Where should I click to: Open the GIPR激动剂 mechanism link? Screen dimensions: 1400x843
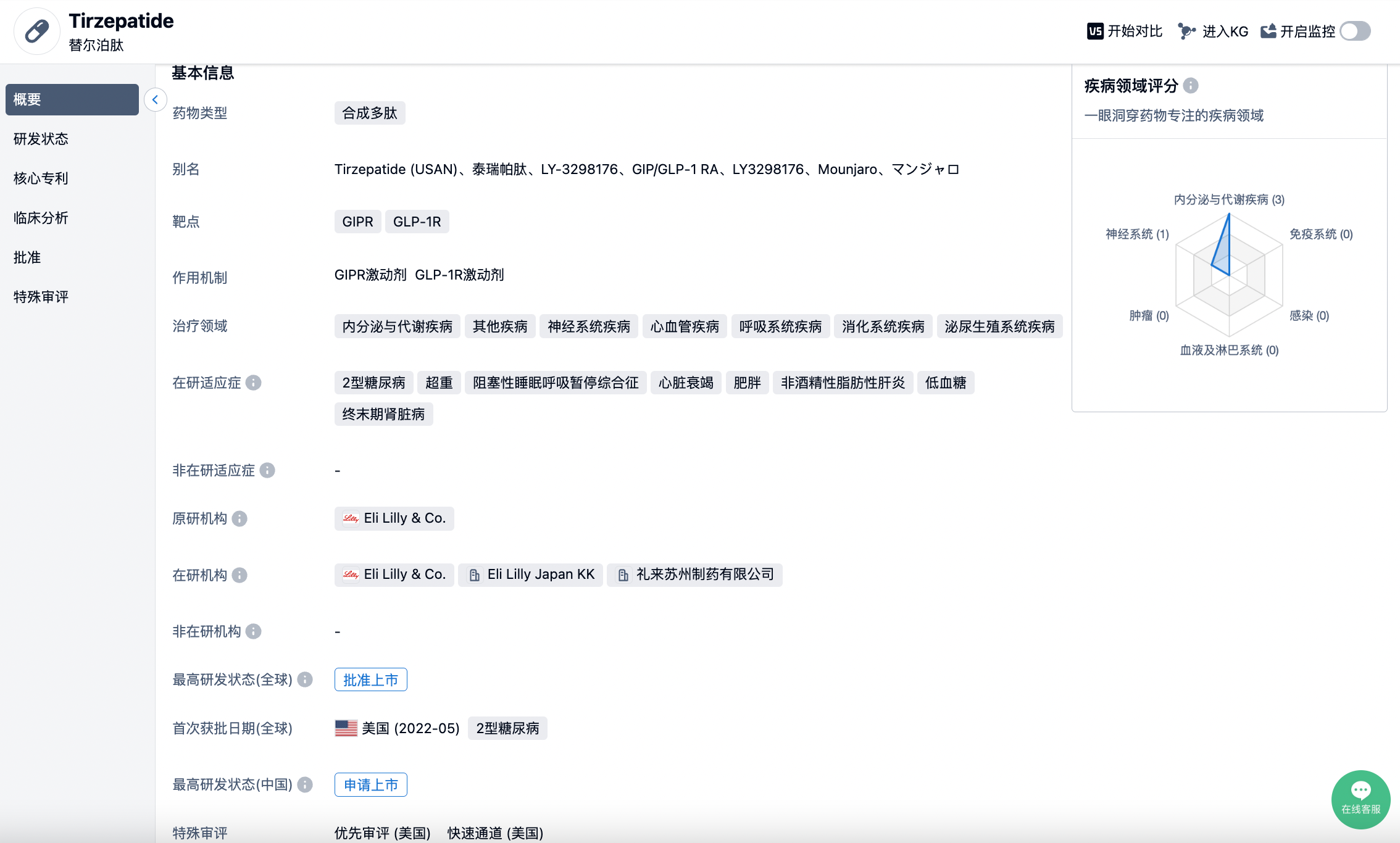tap(370, 275)
